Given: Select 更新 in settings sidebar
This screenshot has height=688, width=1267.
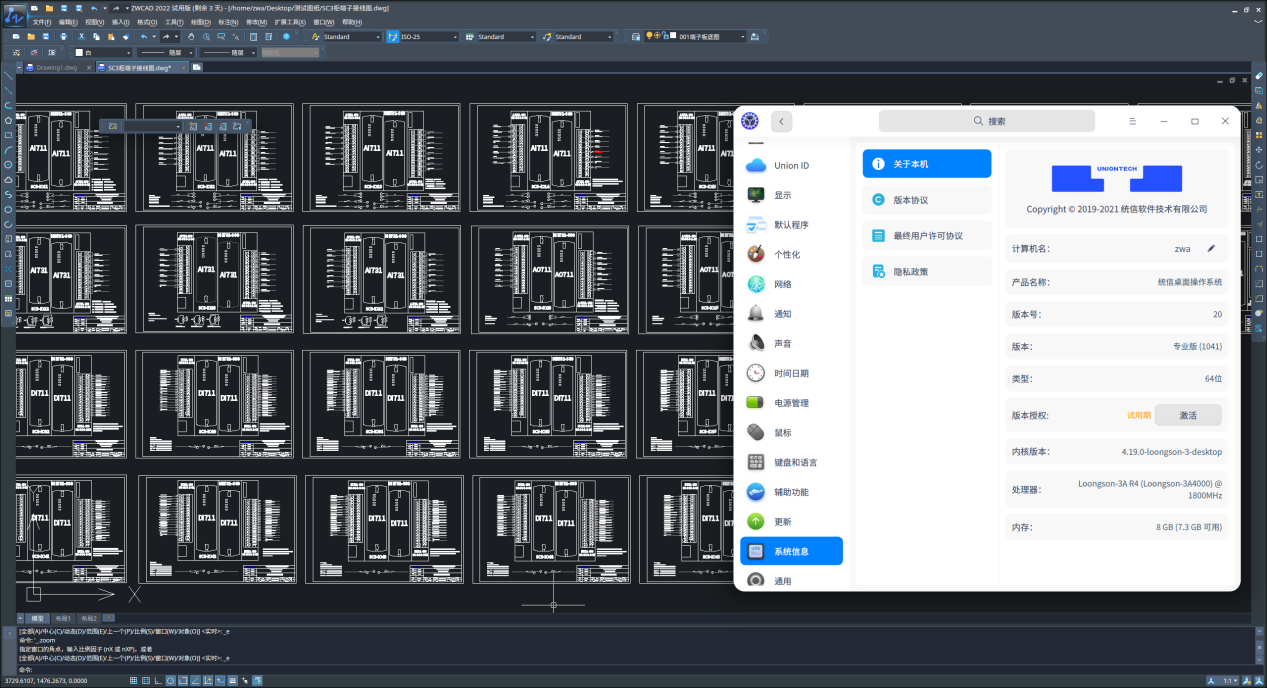Looking at the screenshot, I should (x=791, y=522).
